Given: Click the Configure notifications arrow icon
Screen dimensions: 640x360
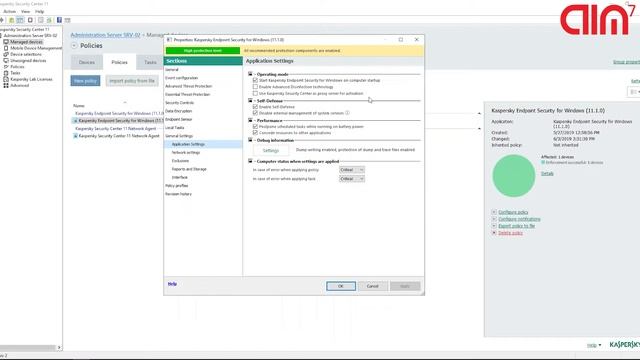Looking at the screenshot, I should click(494, 219).
